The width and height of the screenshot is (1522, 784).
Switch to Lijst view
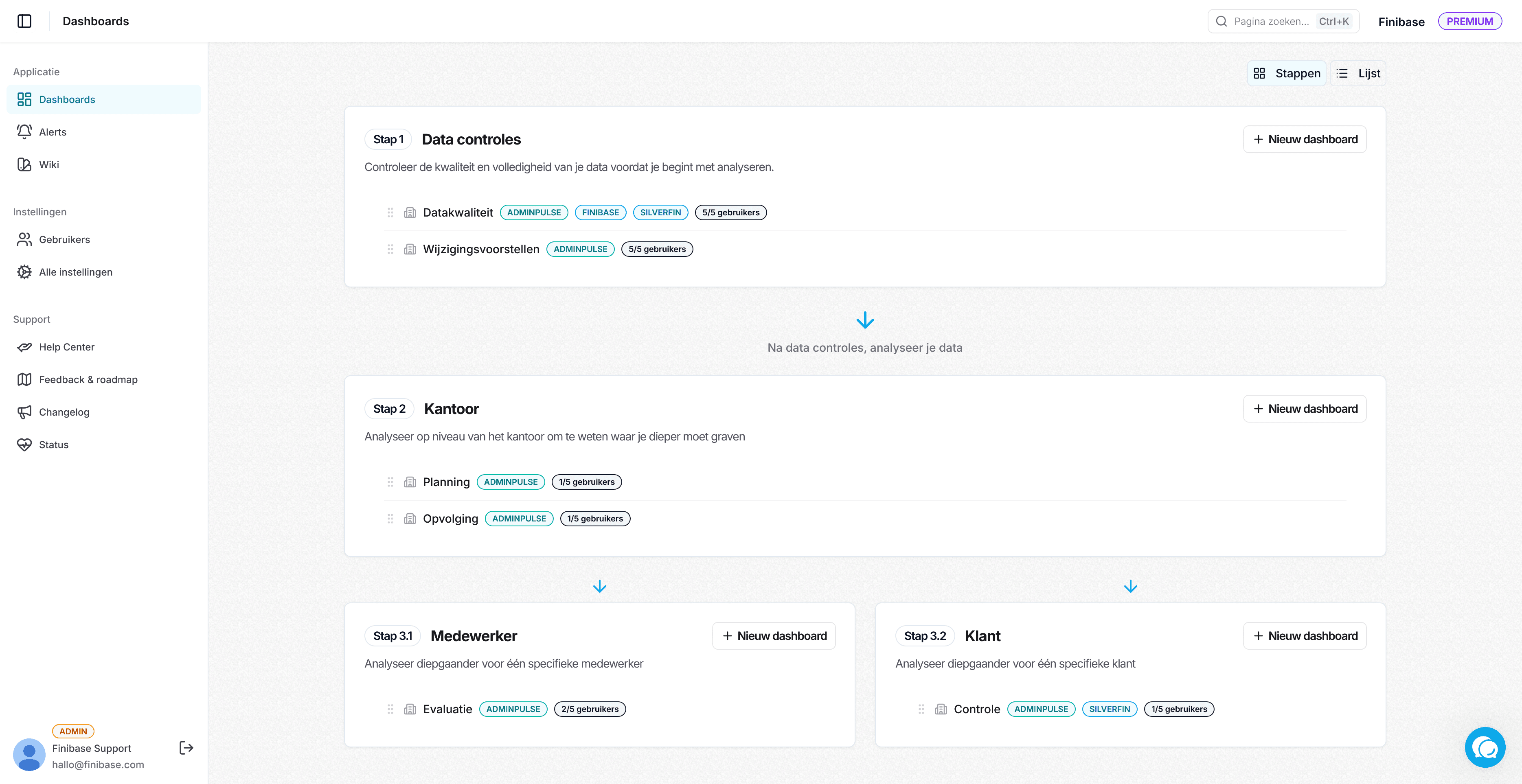[1358, 73]
